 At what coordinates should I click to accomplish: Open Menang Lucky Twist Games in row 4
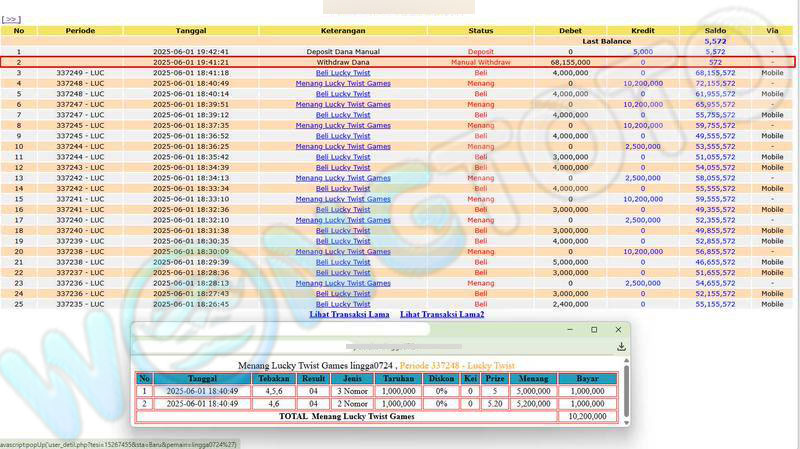click(x=343, y=83)
